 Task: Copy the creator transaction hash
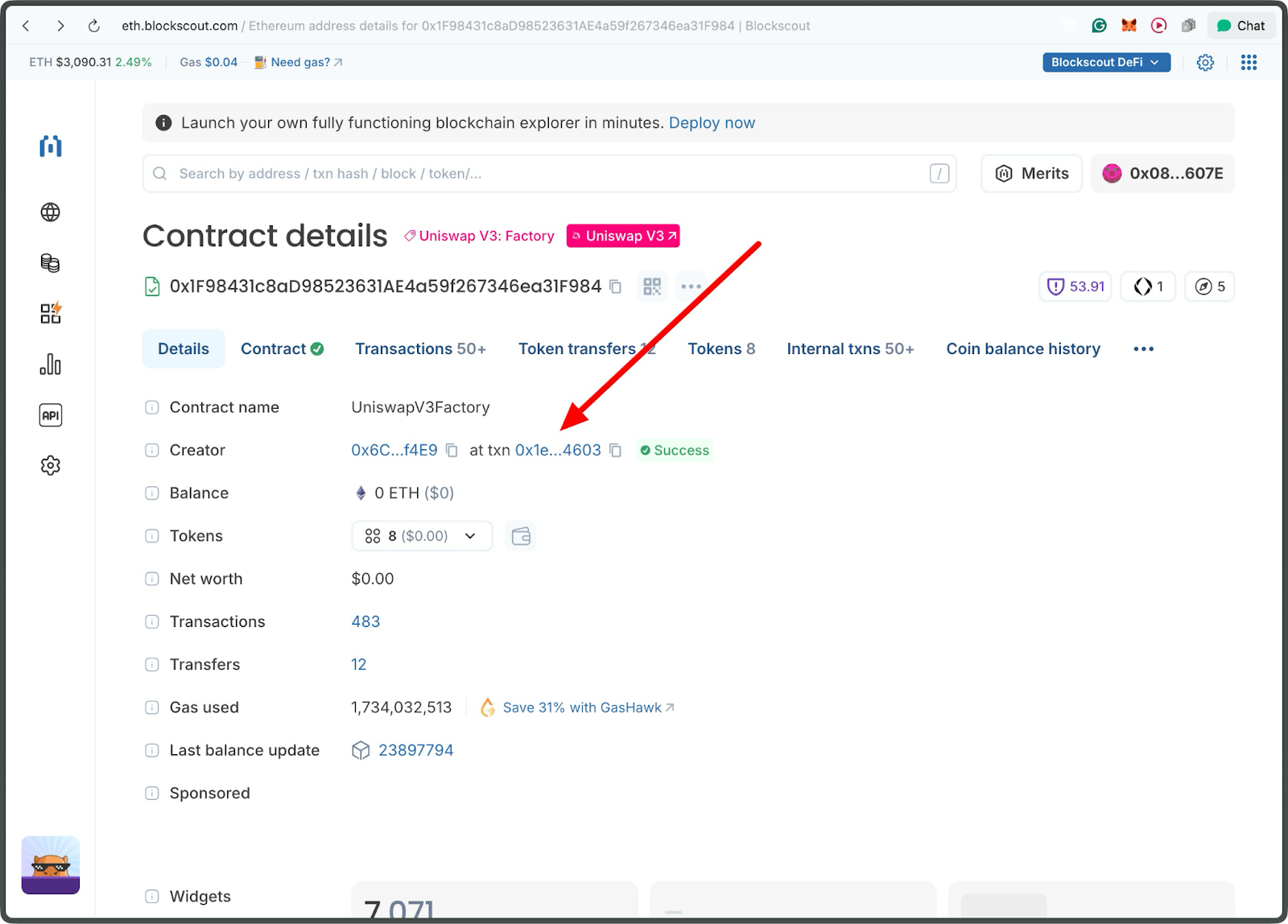click(x=615, y=450)
